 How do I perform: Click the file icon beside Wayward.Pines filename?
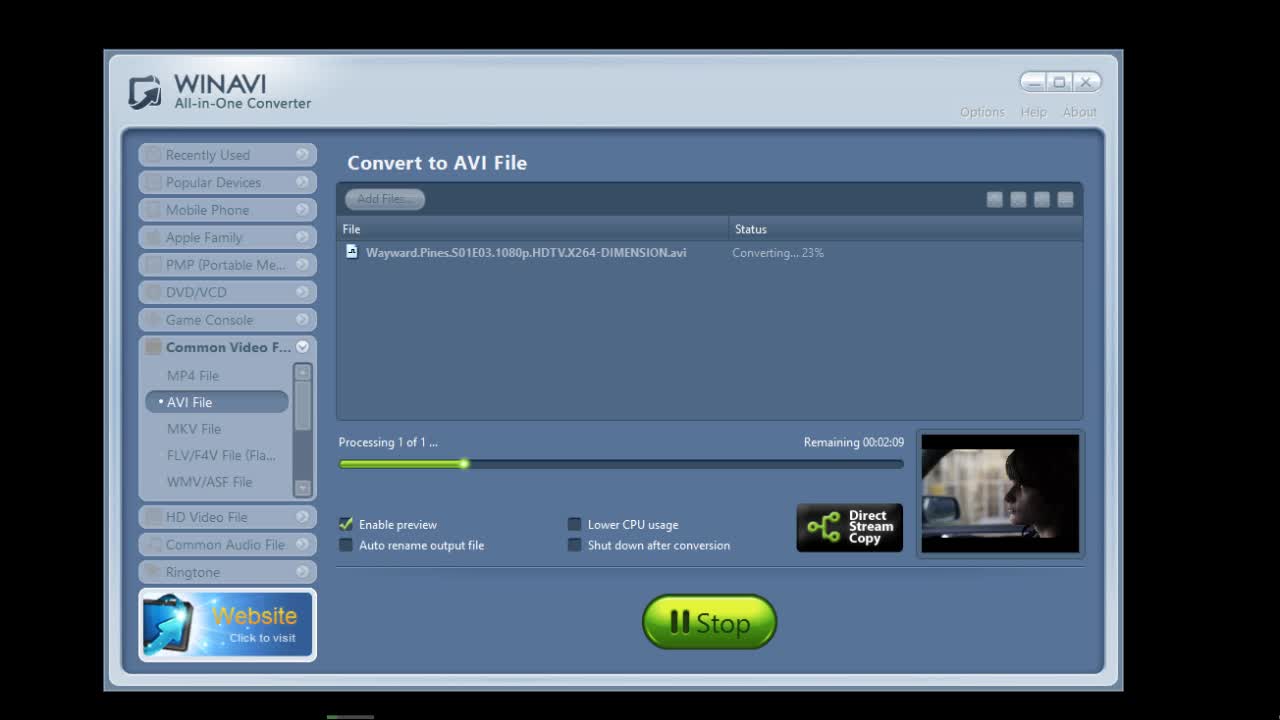[351, 252]
